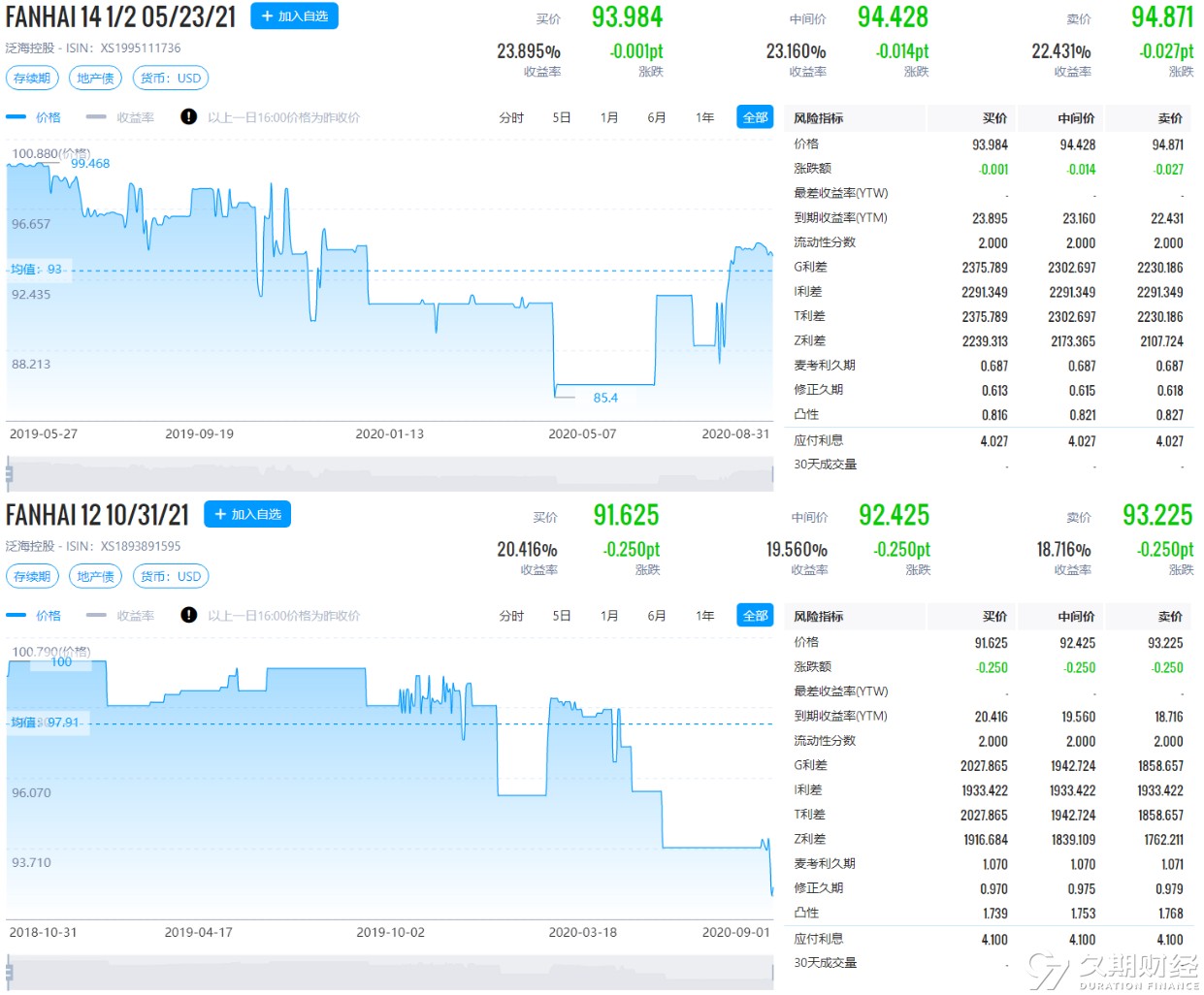Image resolution: width=1204 pixels, height=995 pixels.
Task: Click bid price 91.625 header for FANHAI 12
Action: [x=626, y=516]
